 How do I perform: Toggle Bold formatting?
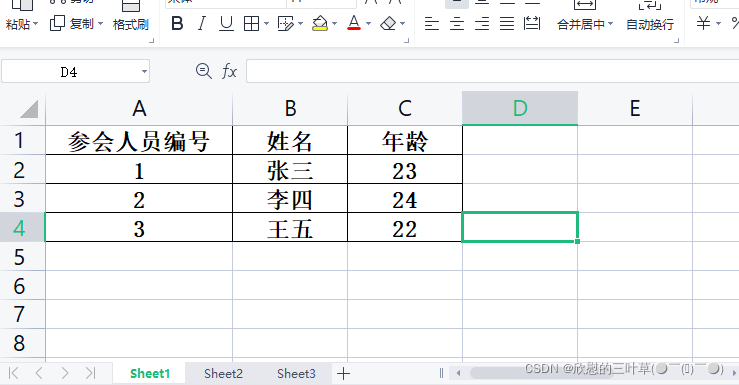click(177, 23)
